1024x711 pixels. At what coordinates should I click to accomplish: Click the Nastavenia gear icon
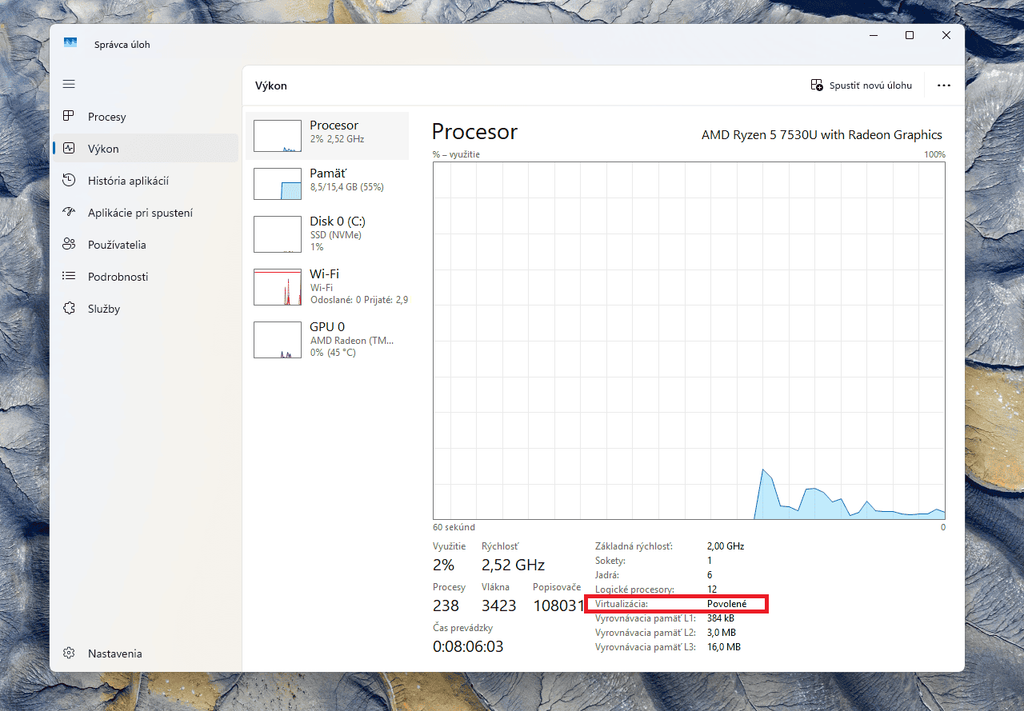tap(69, 653)
